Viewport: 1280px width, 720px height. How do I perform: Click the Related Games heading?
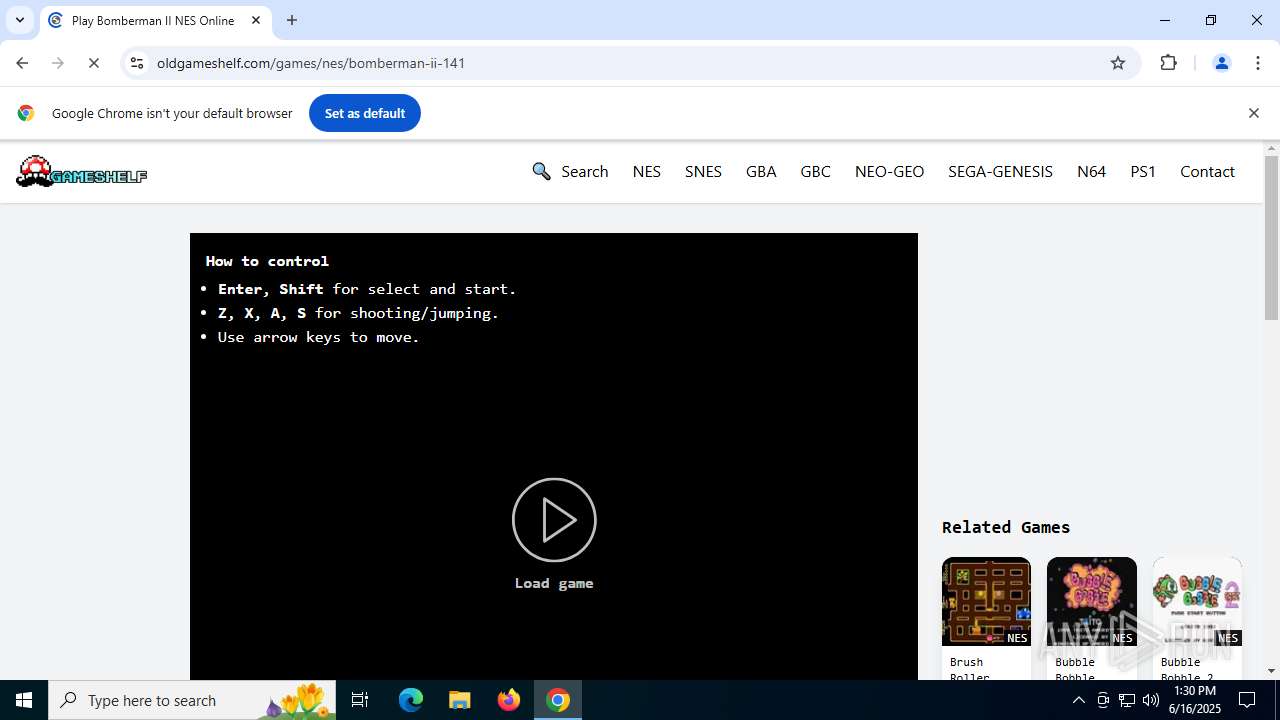(x=1006, y=527)
